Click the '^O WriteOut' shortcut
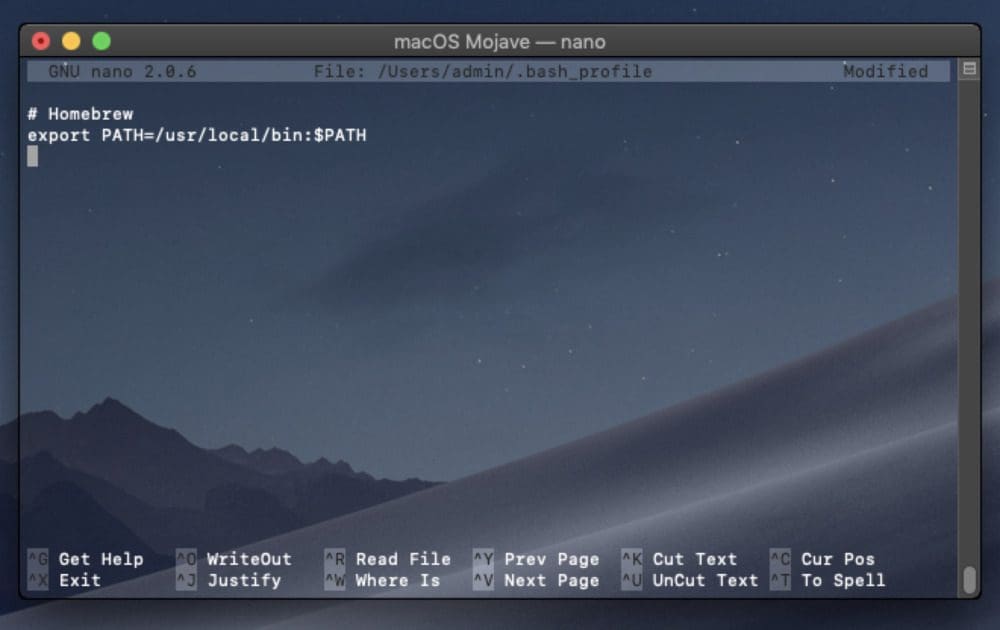The height and width of the screenshot is (630, 1000). point(234,559)
